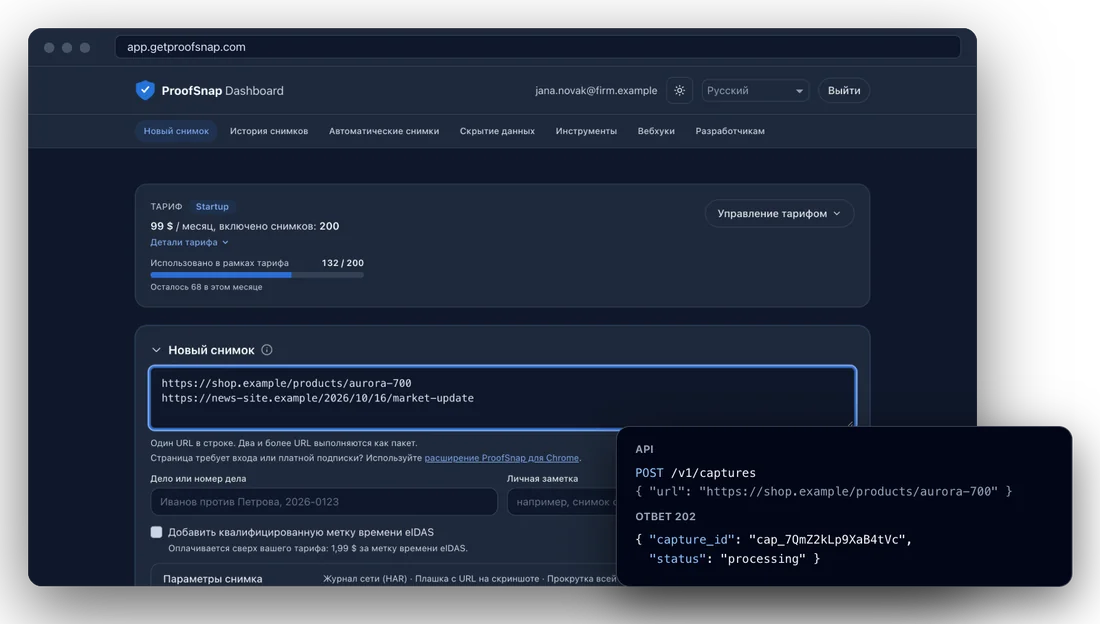Click the Параметры снимка row label
The height and width of the screenshot is (624, 1100).
(213, 579)
